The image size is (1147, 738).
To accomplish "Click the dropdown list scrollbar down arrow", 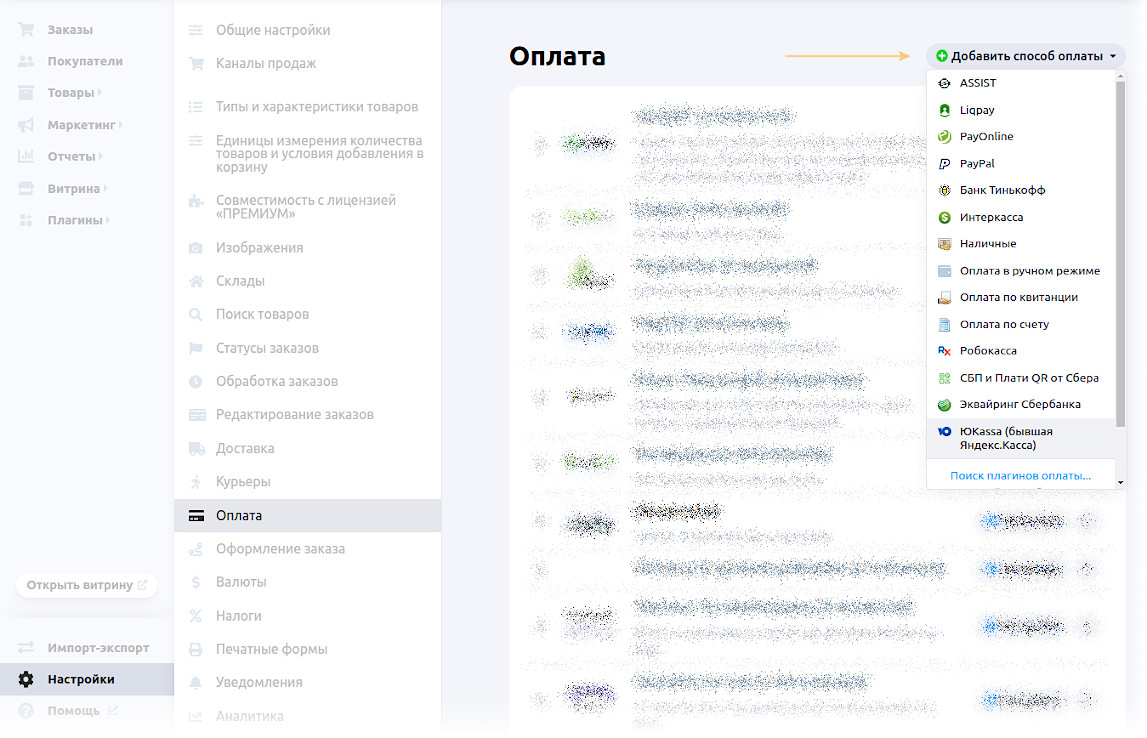I will pos(1121,482).
